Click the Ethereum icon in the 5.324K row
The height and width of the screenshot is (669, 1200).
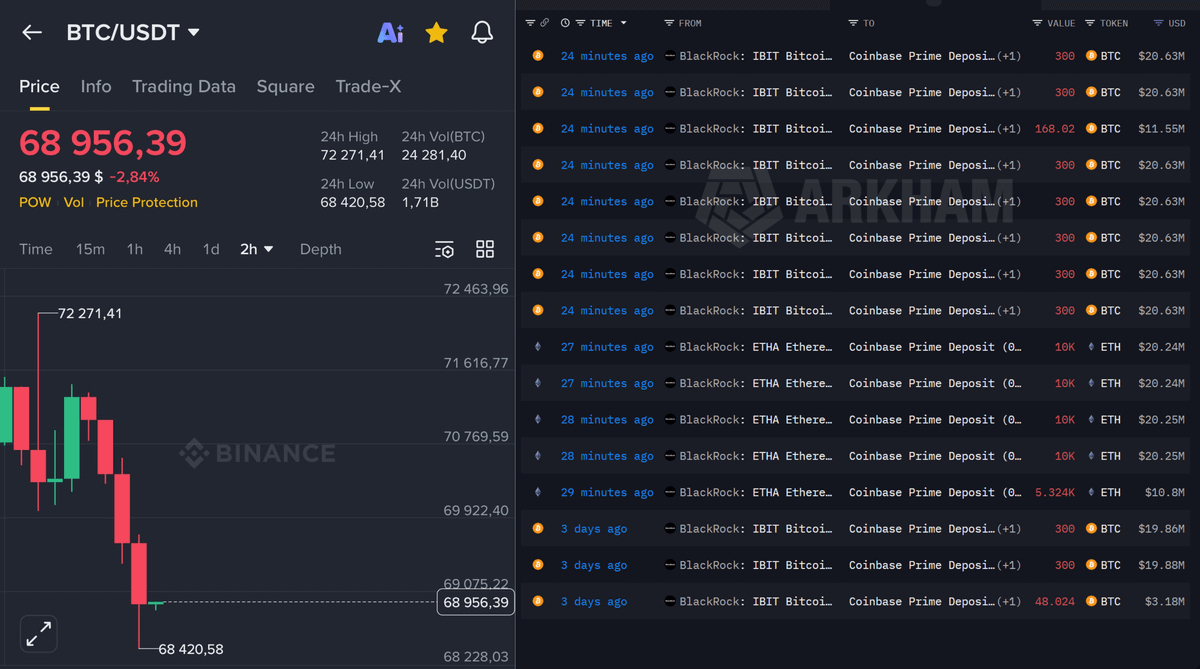(538, 492)
